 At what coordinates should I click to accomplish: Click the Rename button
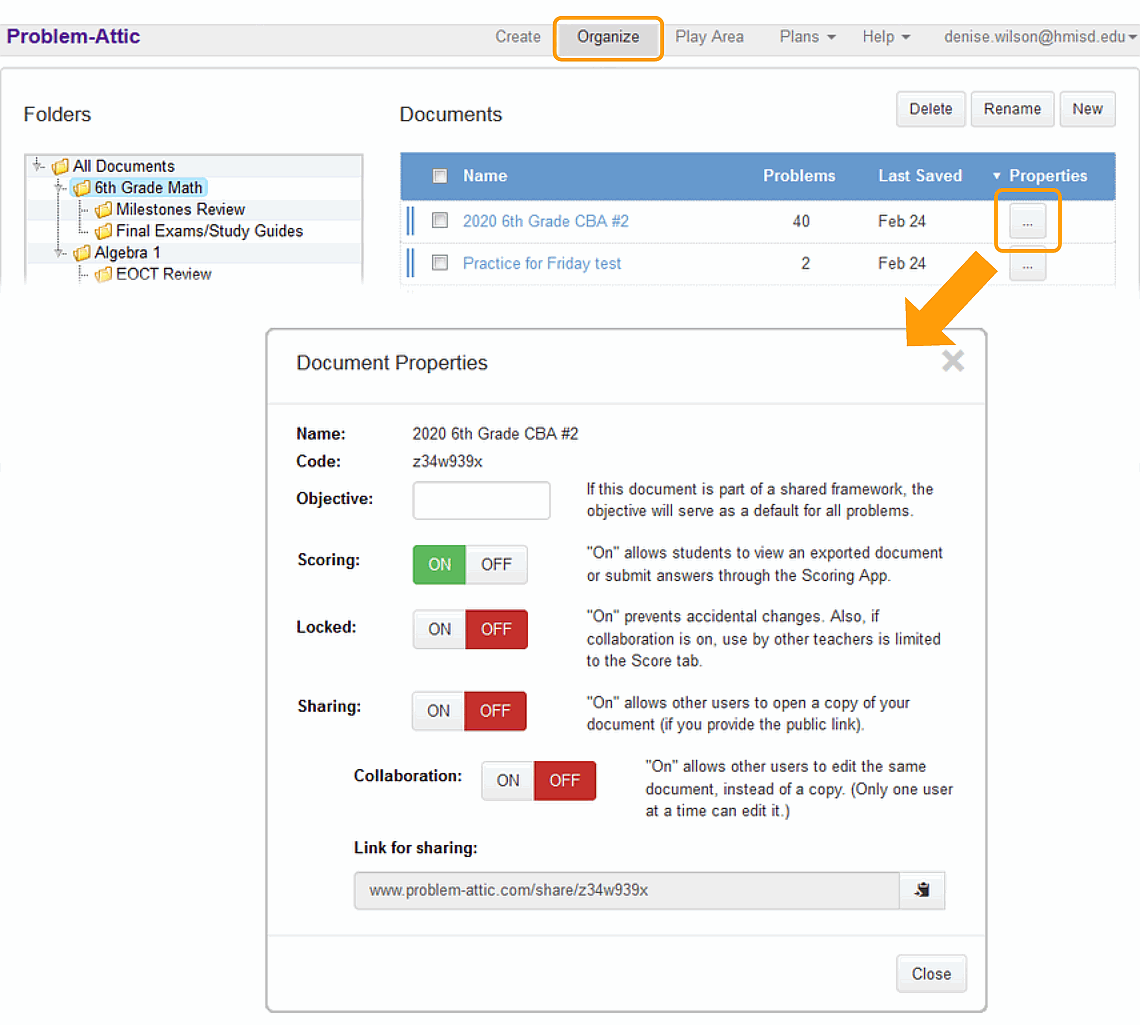coord(1012,109)
